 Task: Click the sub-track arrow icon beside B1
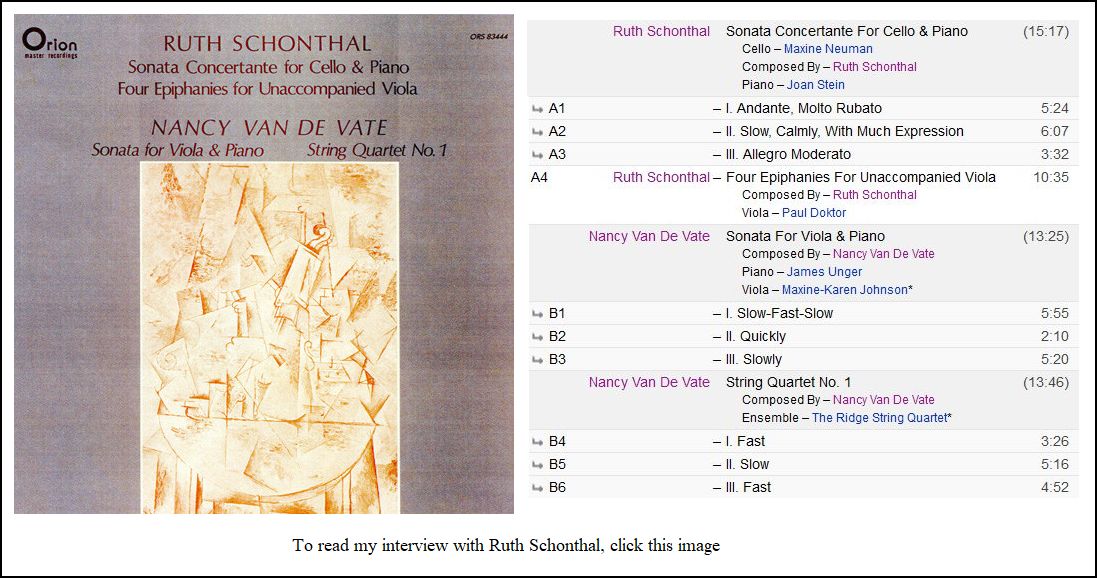point(537,313)
